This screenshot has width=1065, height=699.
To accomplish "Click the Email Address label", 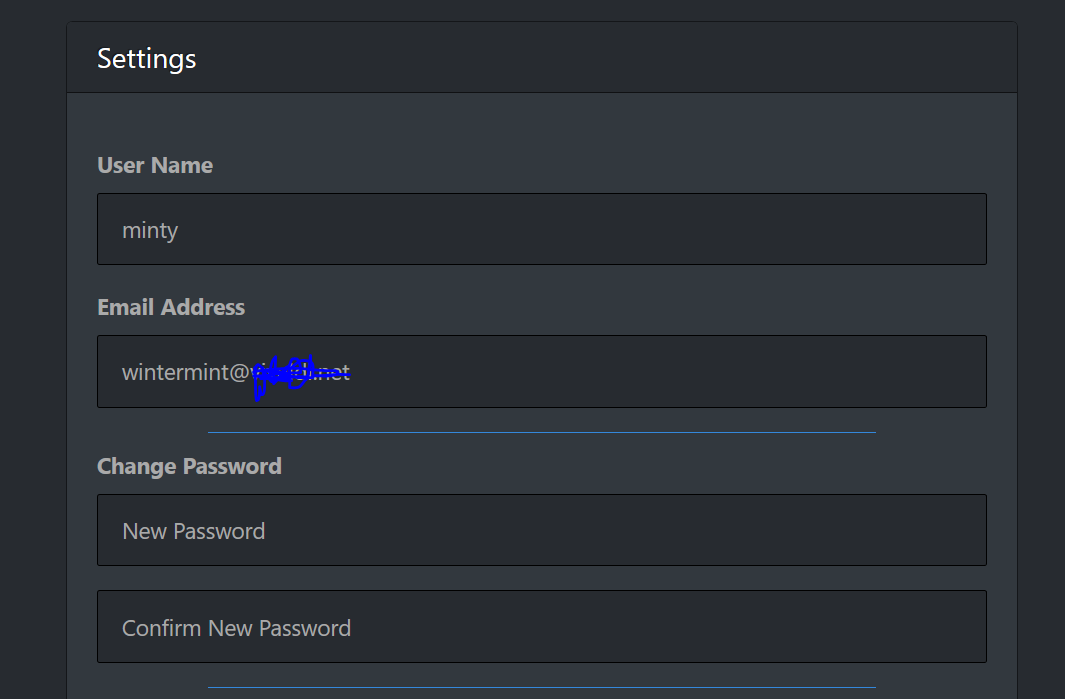I will 171,307.
